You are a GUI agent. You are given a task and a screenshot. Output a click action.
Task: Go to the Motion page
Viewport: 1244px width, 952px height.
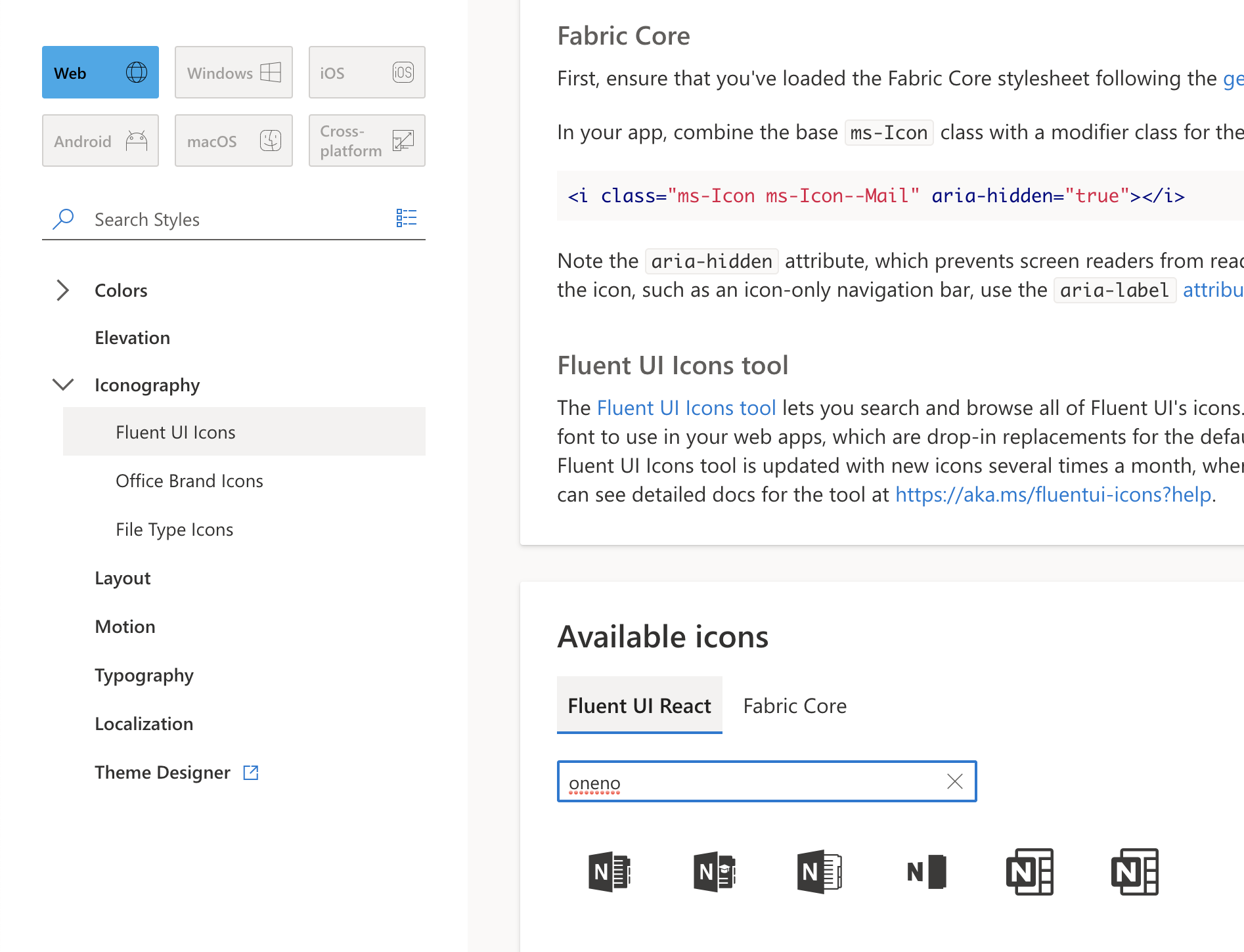pos(125,626)
